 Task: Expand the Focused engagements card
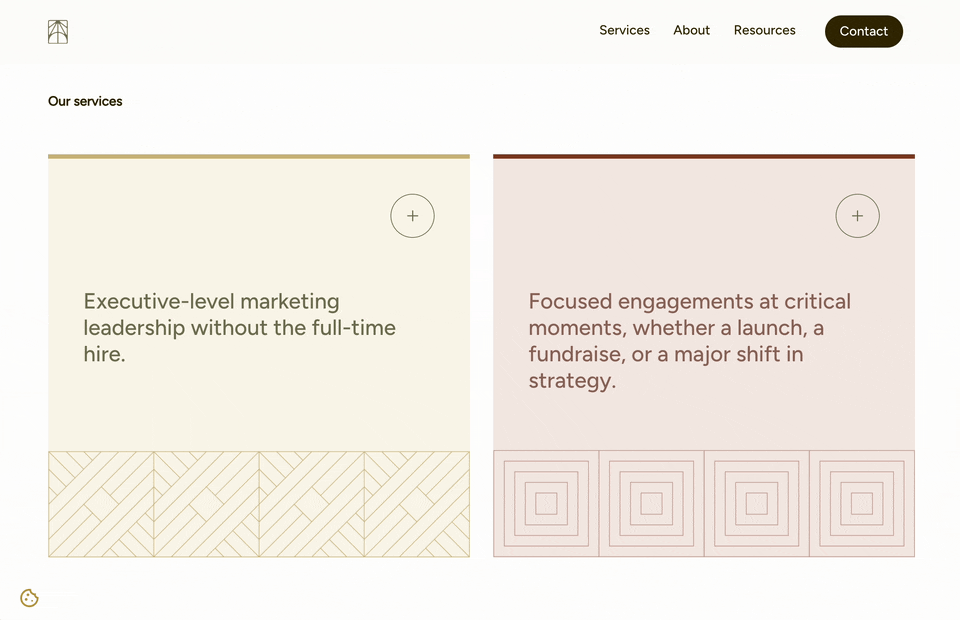coord(857,216)
